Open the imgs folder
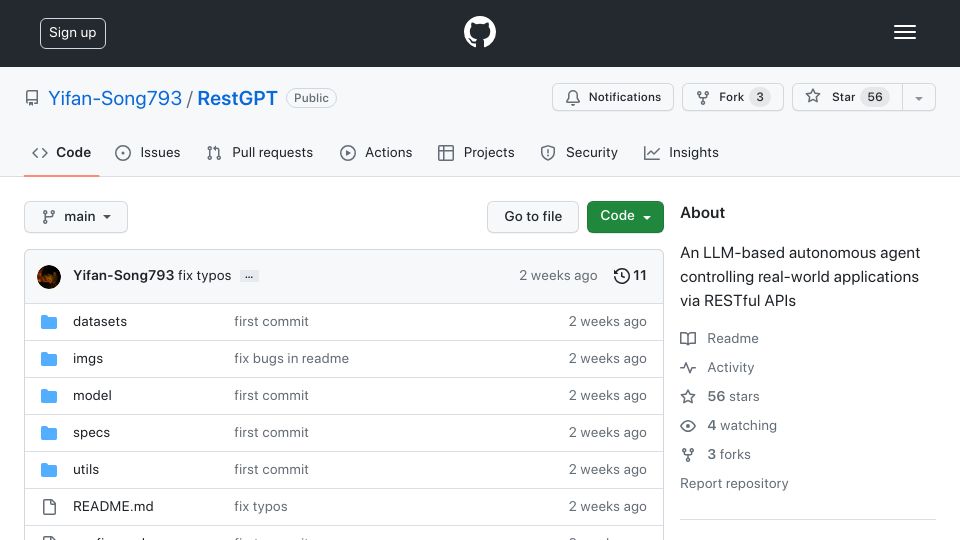 [x=88, y=359]
